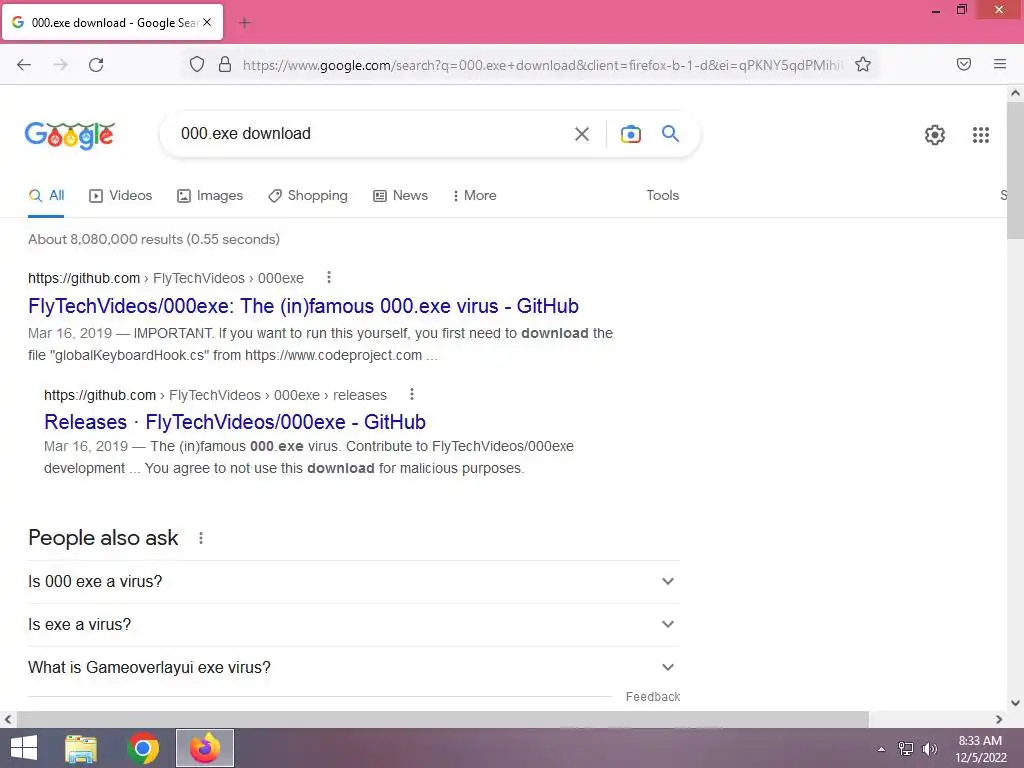Open Google quick settings gear
The height and width of the screenshot is (768, 1024).
(935, 135)
